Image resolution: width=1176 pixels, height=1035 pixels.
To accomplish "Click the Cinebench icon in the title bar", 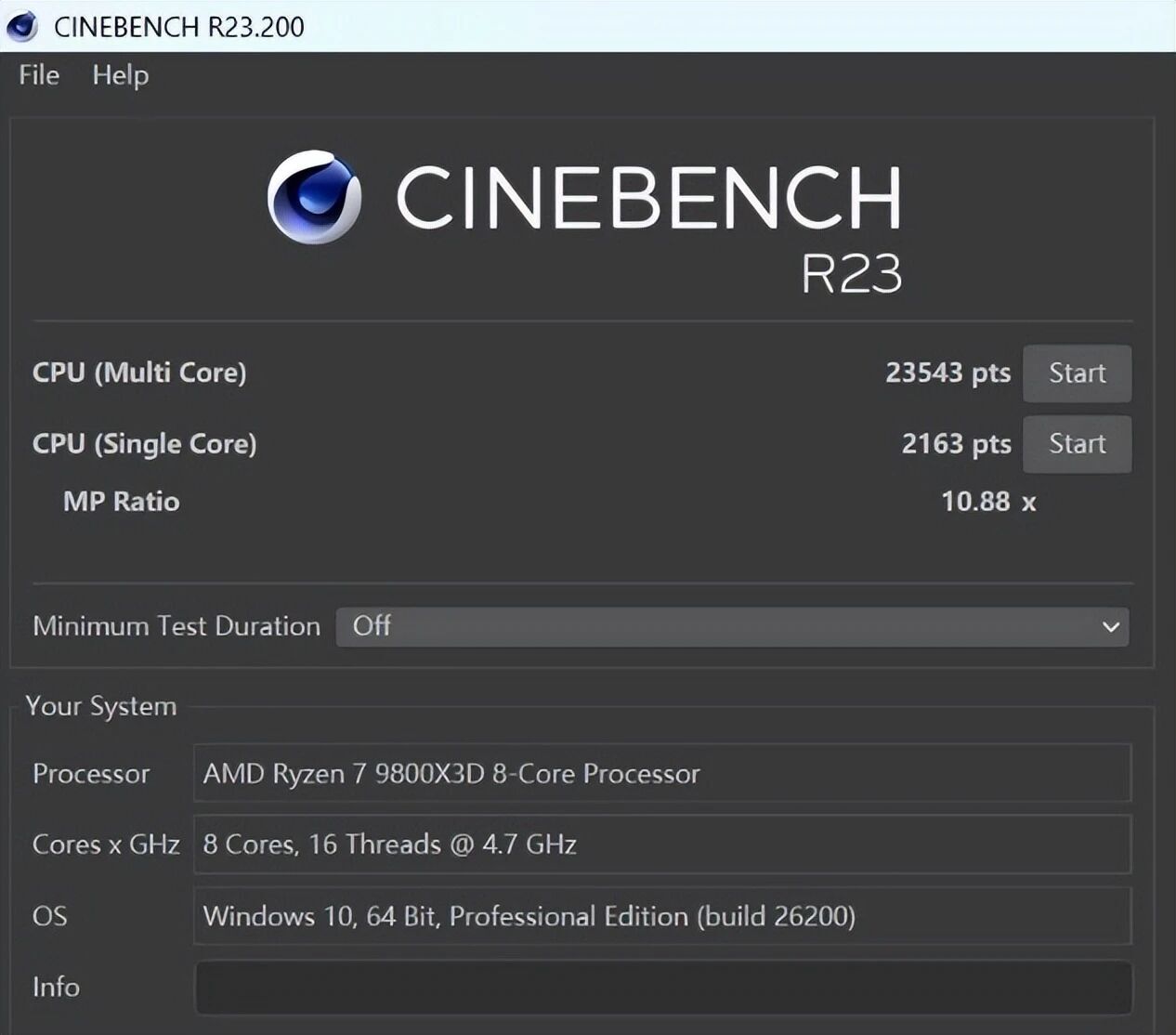I will tap(22, 26).
